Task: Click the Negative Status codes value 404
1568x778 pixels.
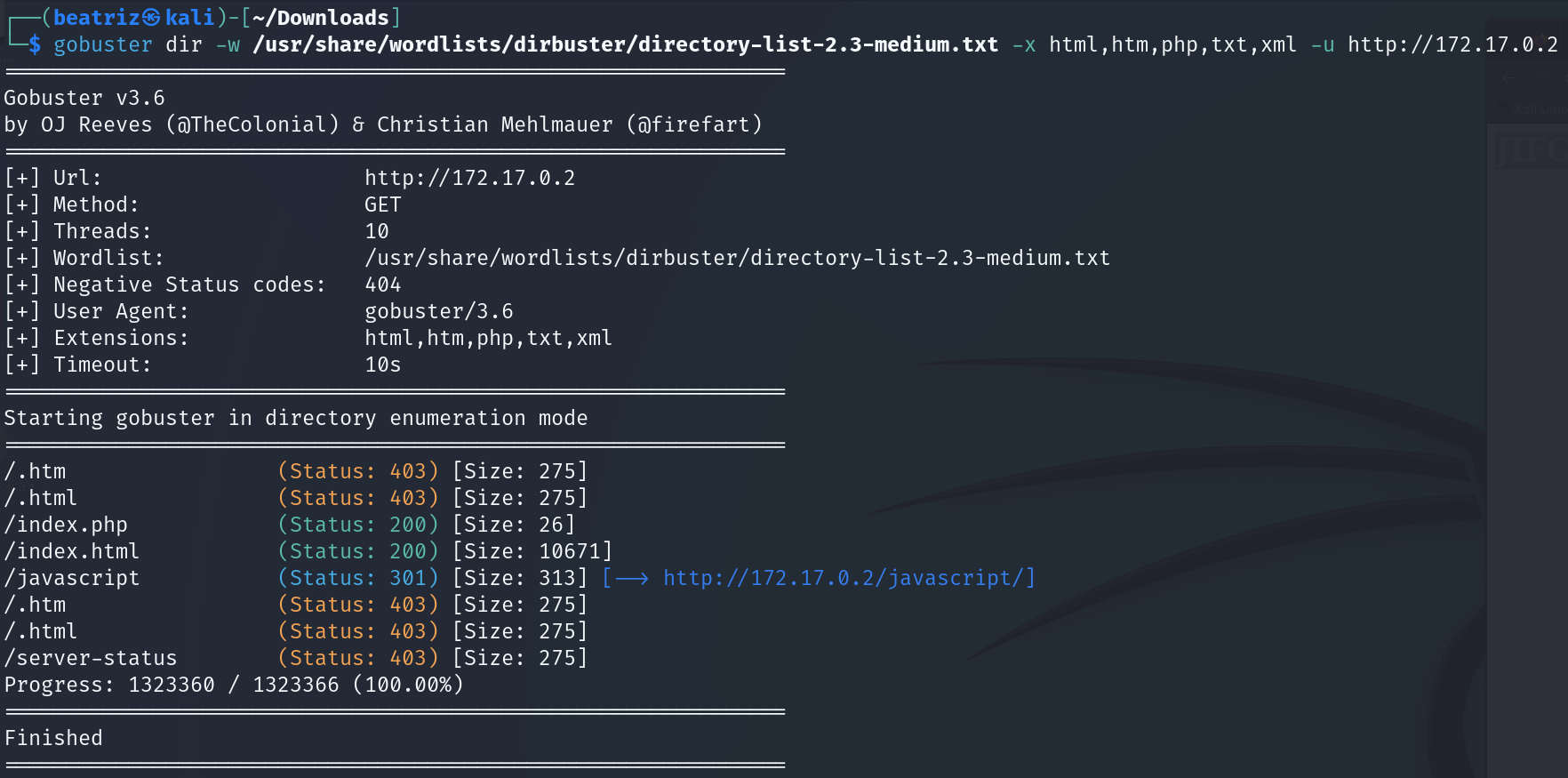Action: 383,285
